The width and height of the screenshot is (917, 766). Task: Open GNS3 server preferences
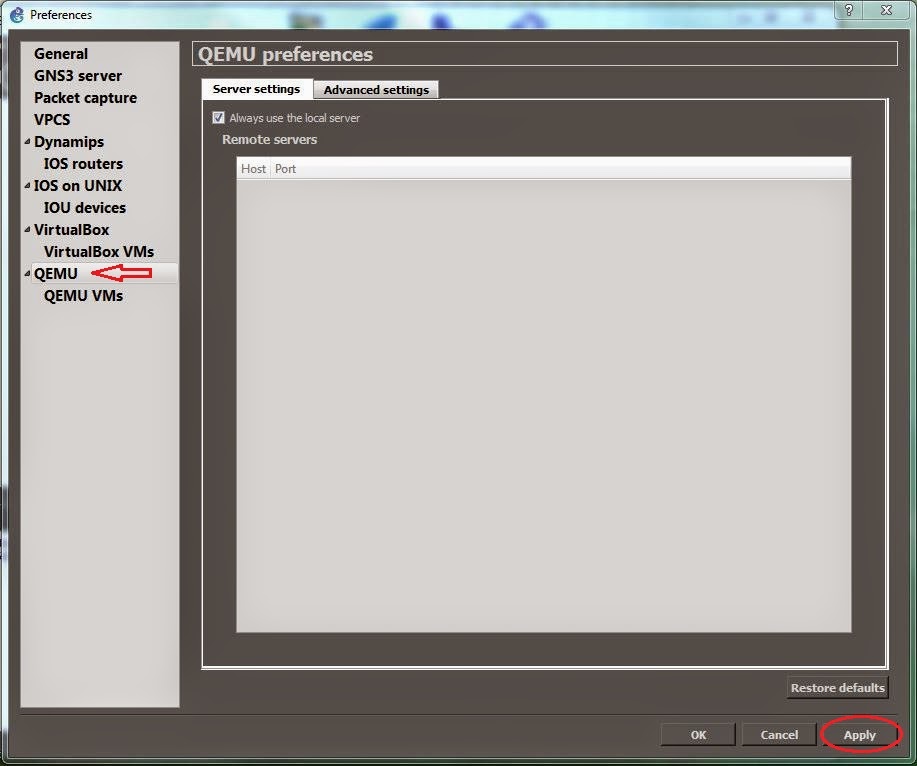pyautogui.click(x=78, y=76)
